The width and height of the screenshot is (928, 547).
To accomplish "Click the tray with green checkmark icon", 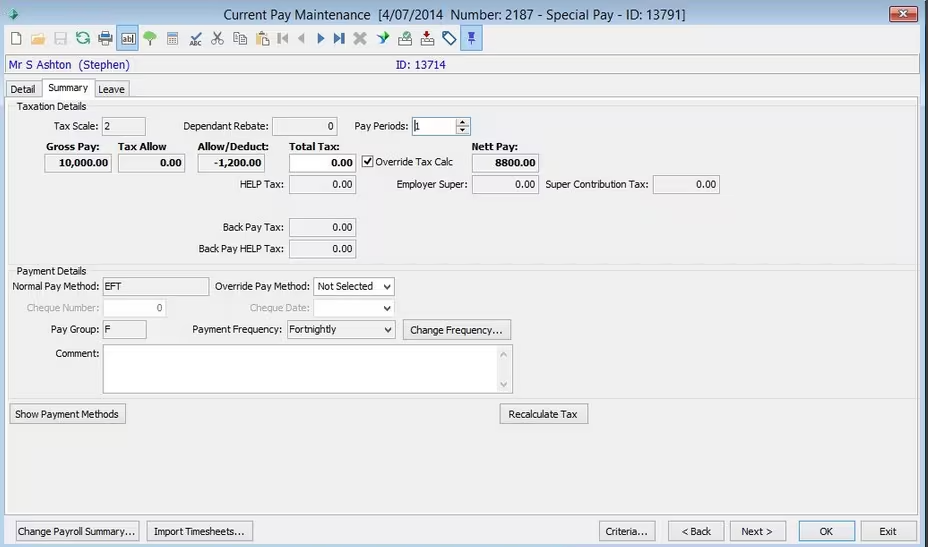I will click(405, 38).
